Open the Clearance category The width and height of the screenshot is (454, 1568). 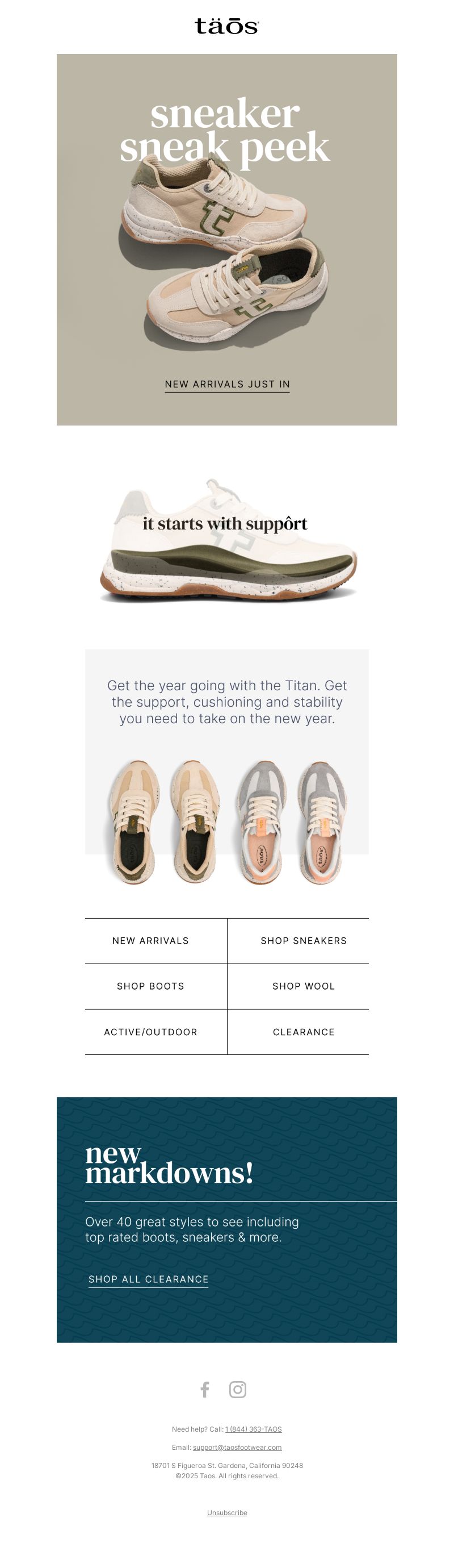304,1032
